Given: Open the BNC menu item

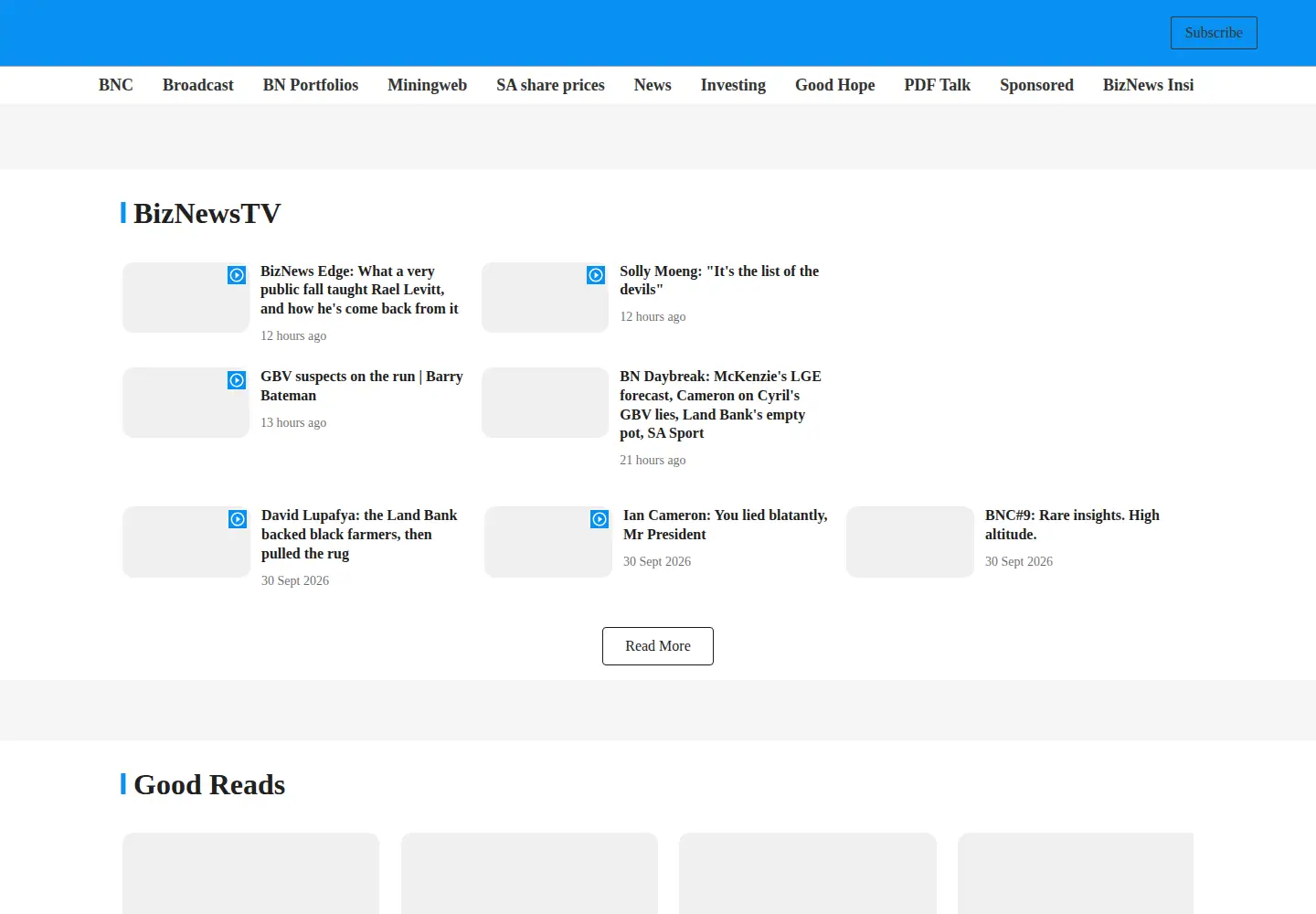Looking at the screenshot, I should coord(116,85).
